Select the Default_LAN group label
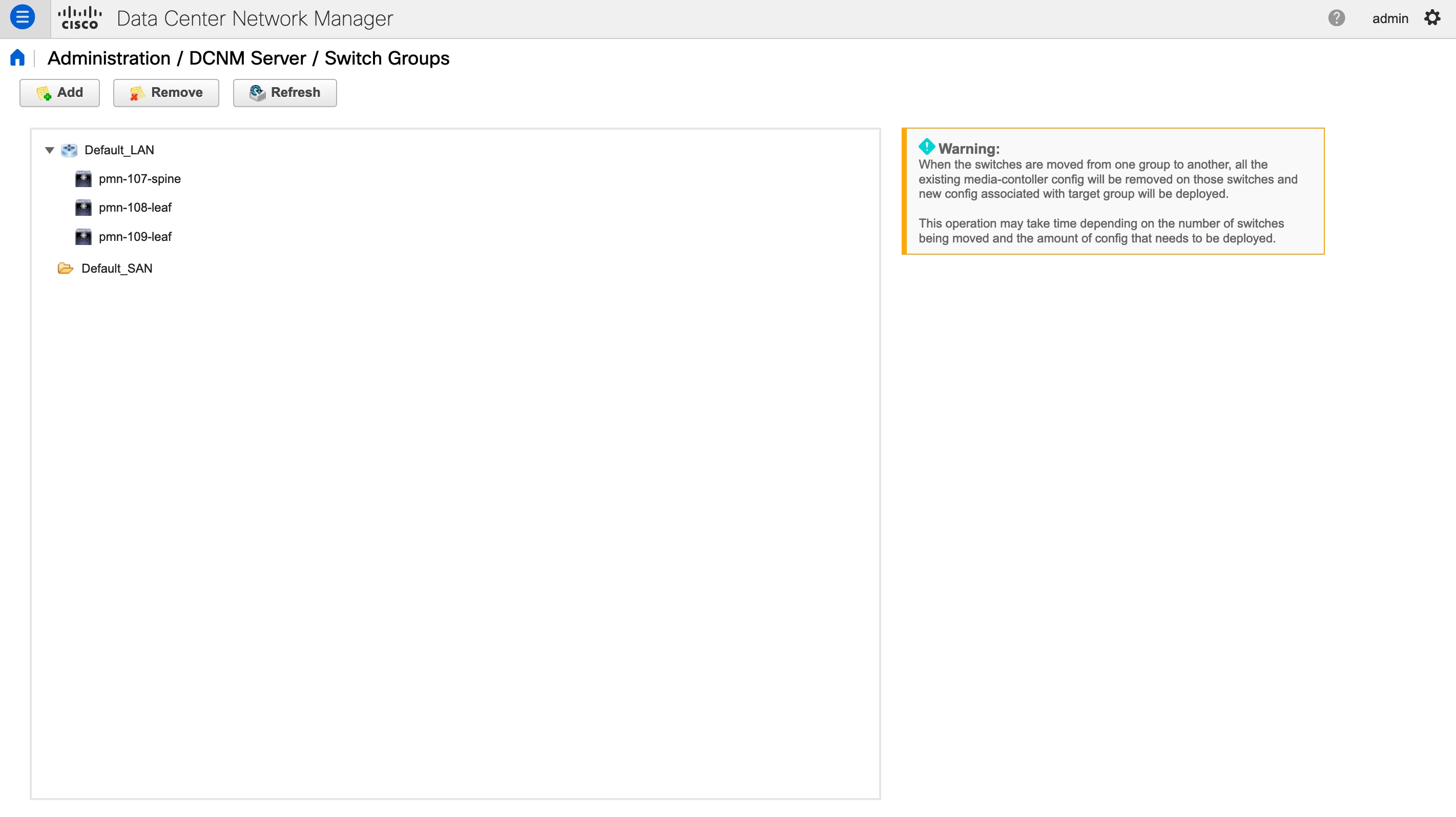 point(119,150)
